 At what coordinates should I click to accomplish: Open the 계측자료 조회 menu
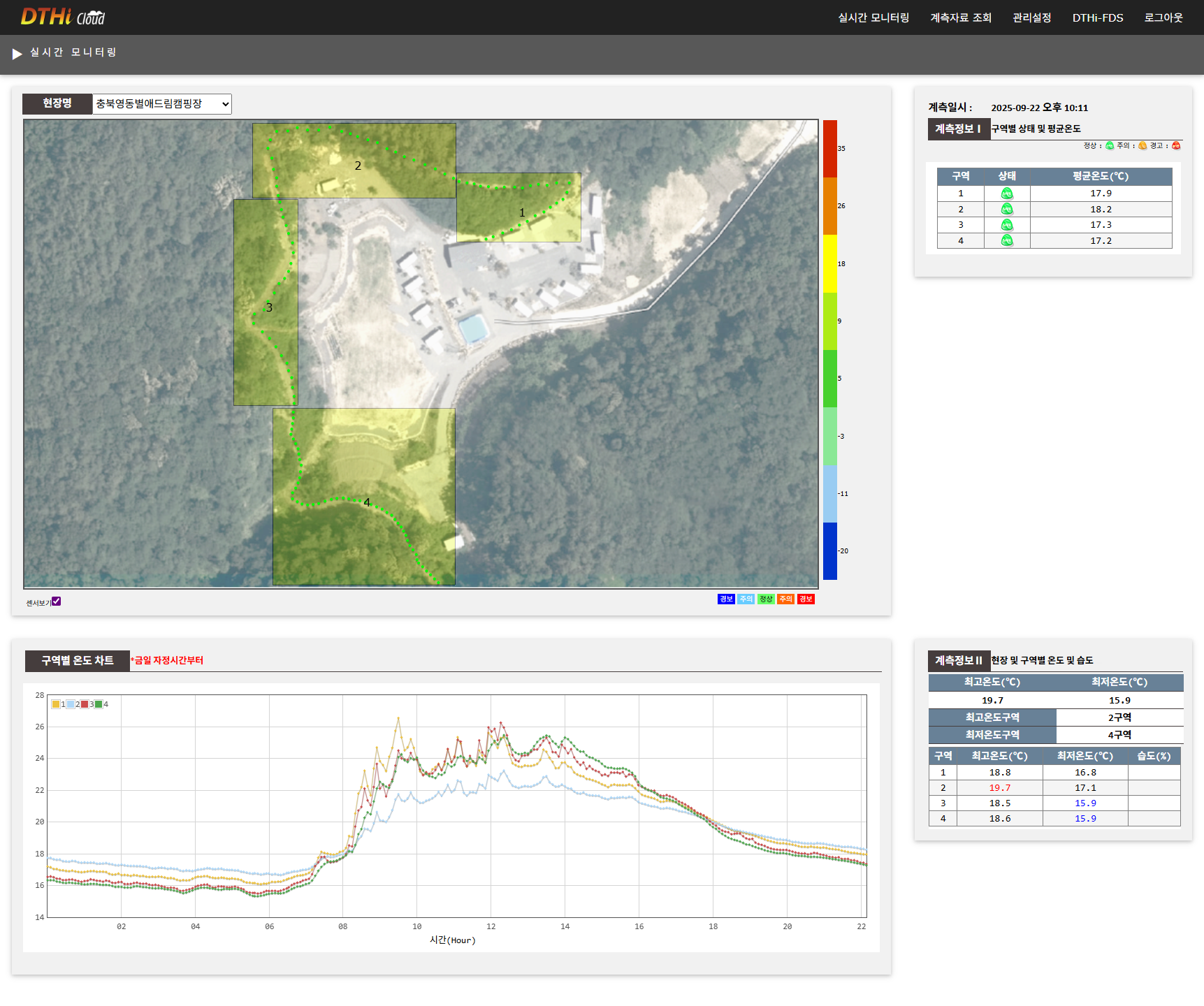(961, 17)
